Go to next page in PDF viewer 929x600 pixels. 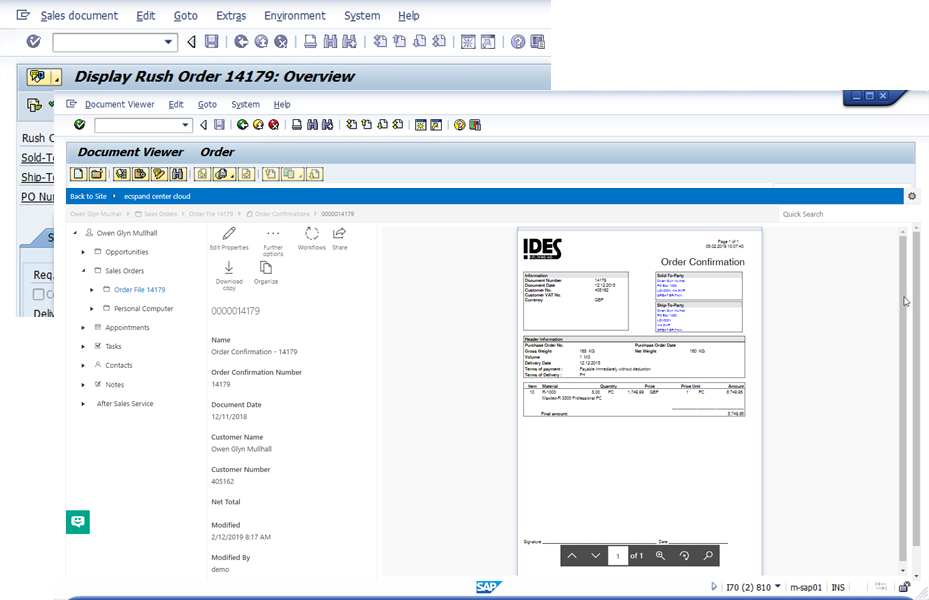(595, 555)
